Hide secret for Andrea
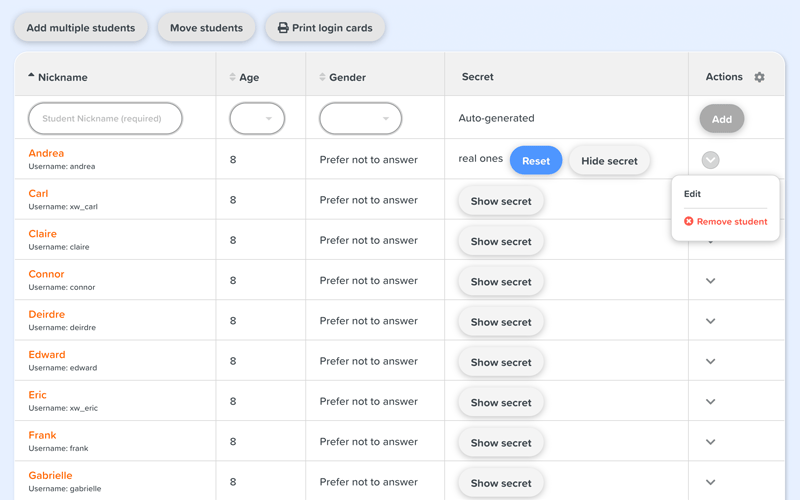 609,161
